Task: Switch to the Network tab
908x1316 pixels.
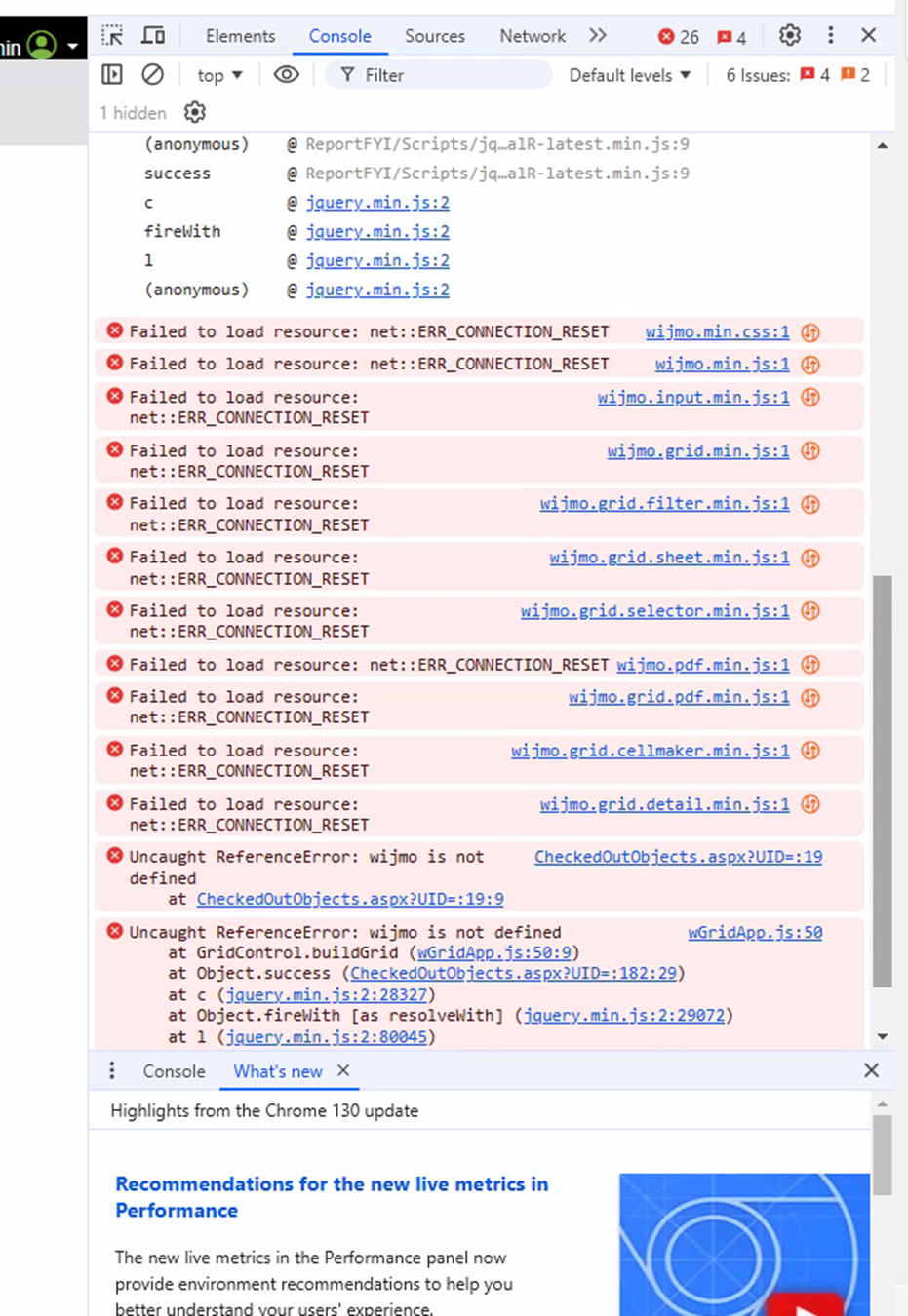Action: (x=533, y=36)
